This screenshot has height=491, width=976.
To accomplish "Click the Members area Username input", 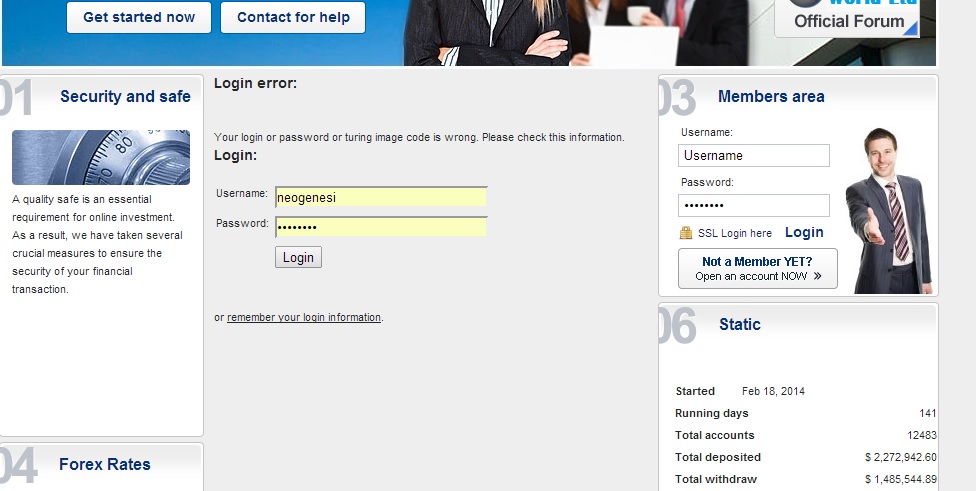I will (x=754, y=156).
